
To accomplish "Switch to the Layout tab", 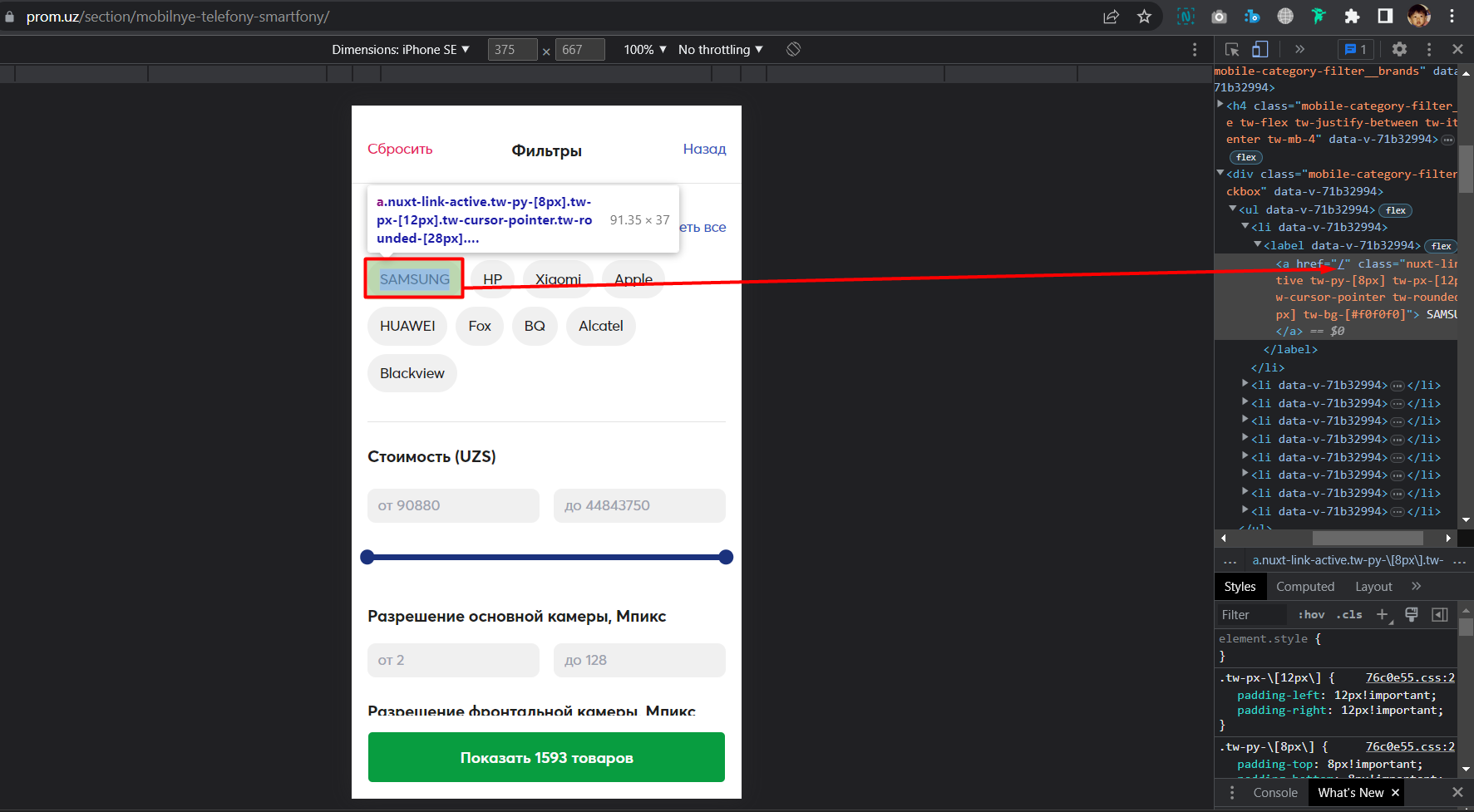I will (1373, 587).
